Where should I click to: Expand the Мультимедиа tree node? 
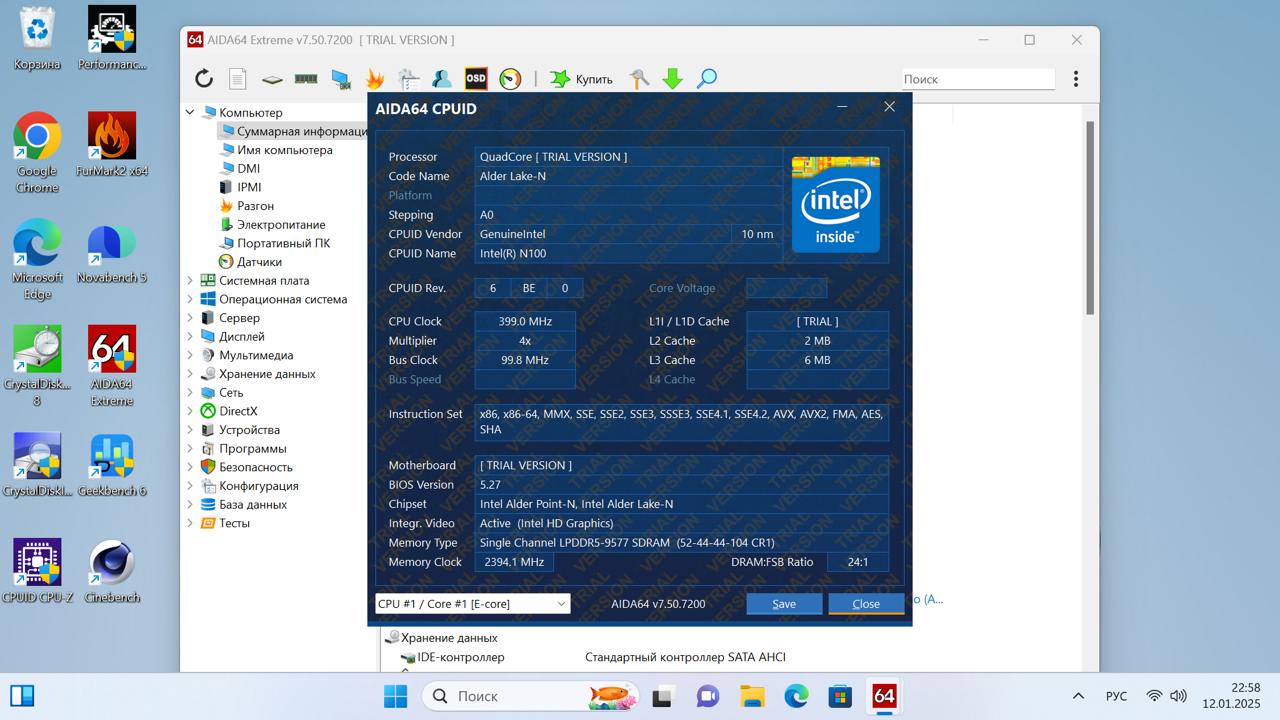[x=190, y=355]
